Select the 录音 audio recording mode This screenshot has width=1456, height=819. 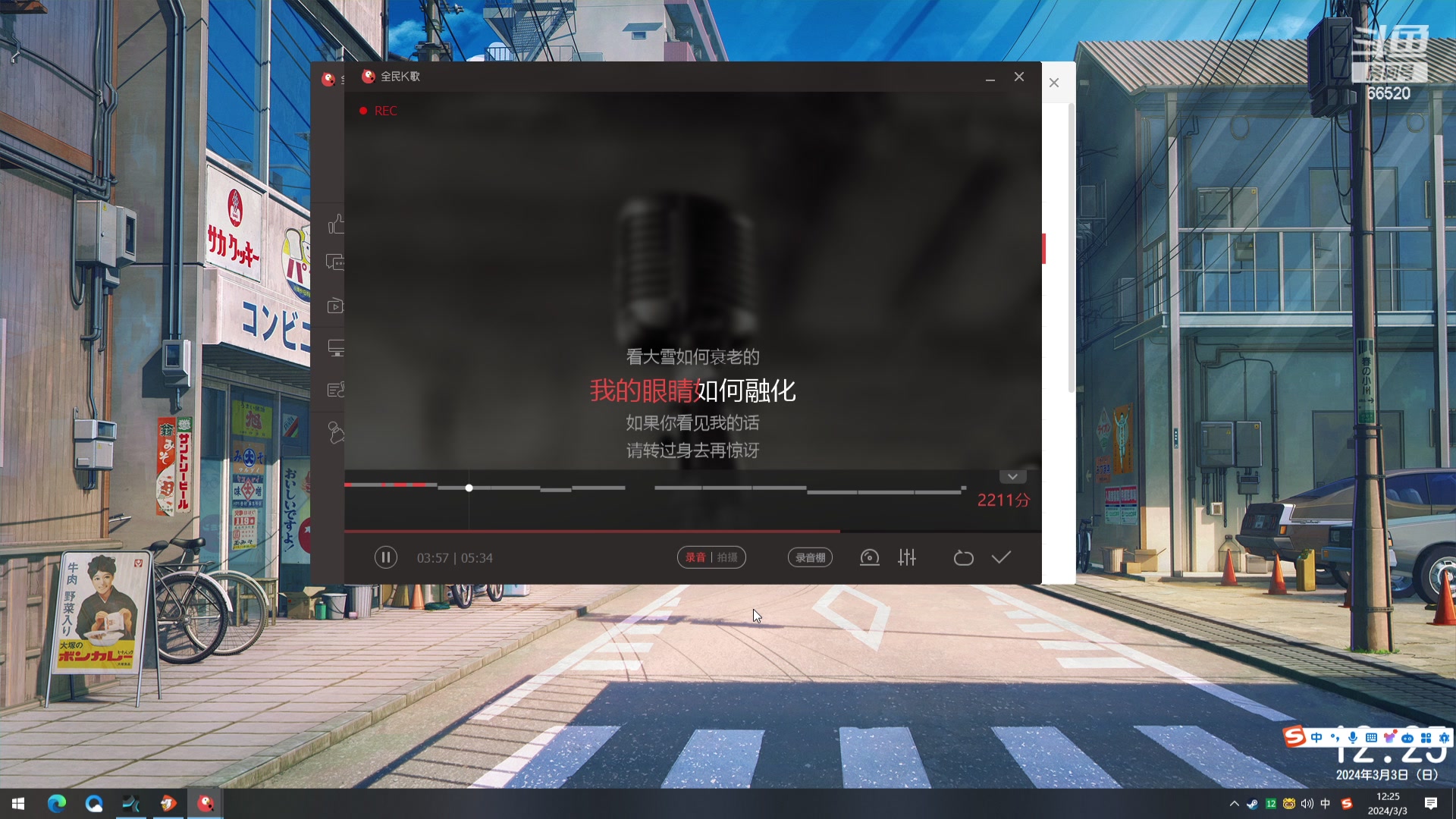point(695,558)
